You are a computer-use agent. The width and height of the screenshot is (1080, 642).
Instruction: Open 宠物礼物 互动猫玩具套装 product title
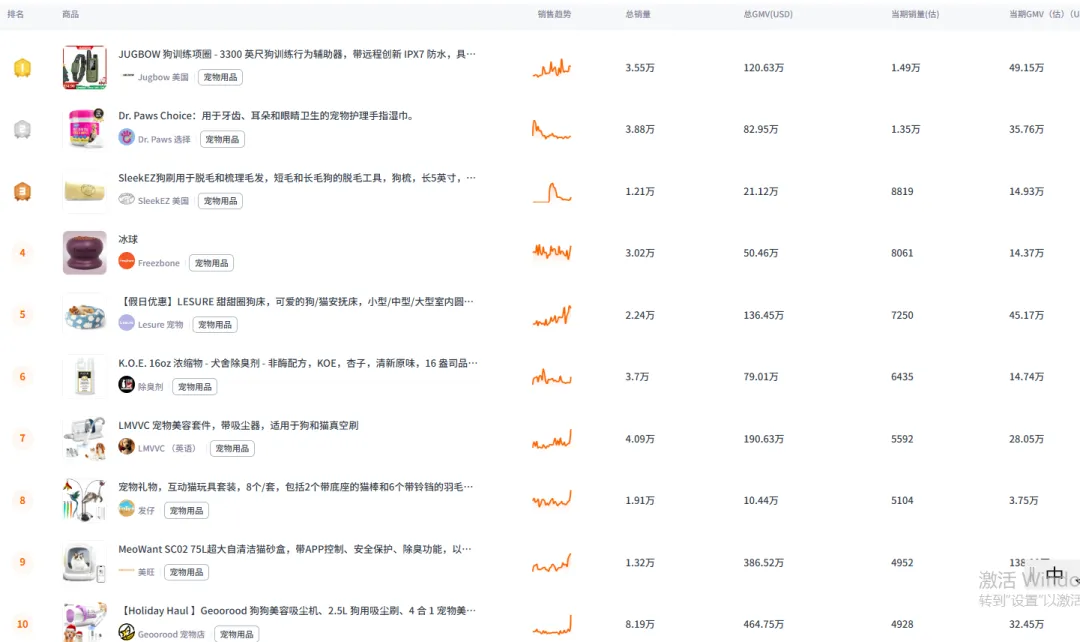296,486
